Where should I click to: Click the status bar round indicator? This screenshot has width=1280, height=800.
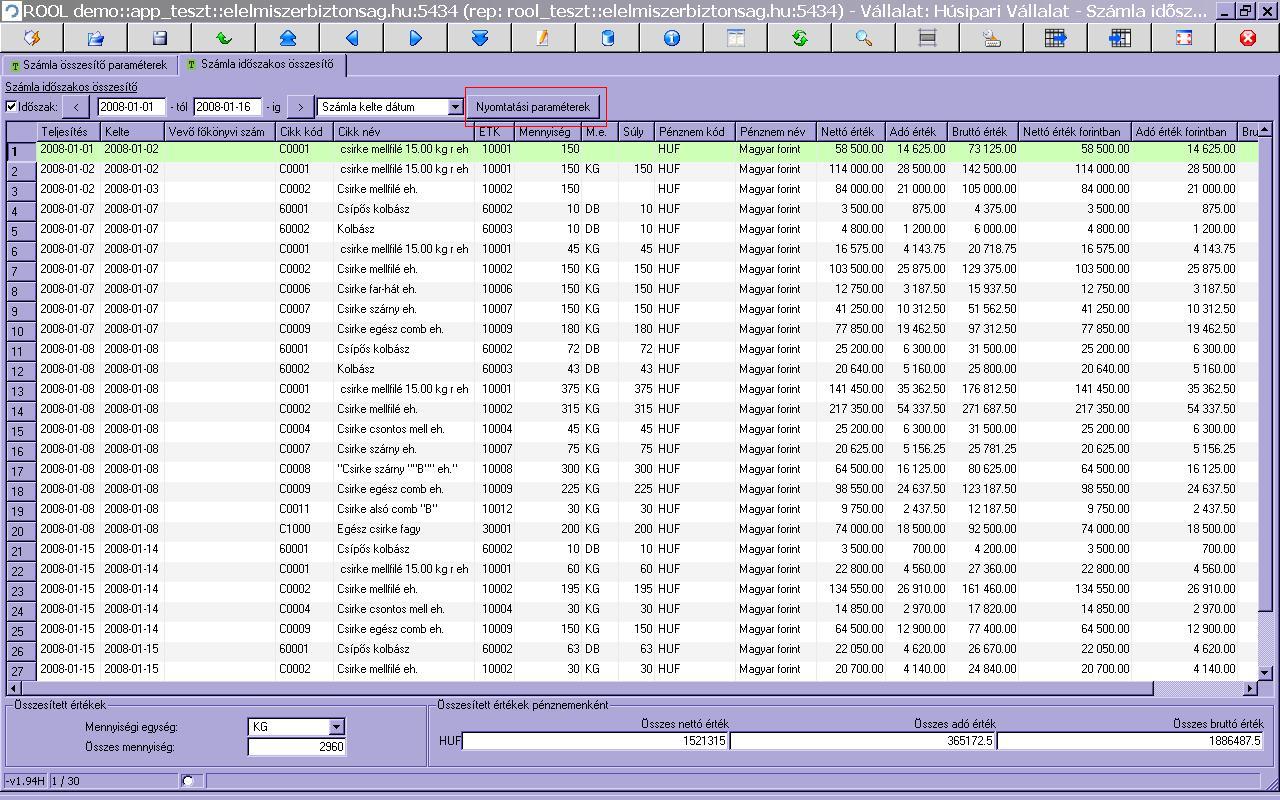point(188,780)
